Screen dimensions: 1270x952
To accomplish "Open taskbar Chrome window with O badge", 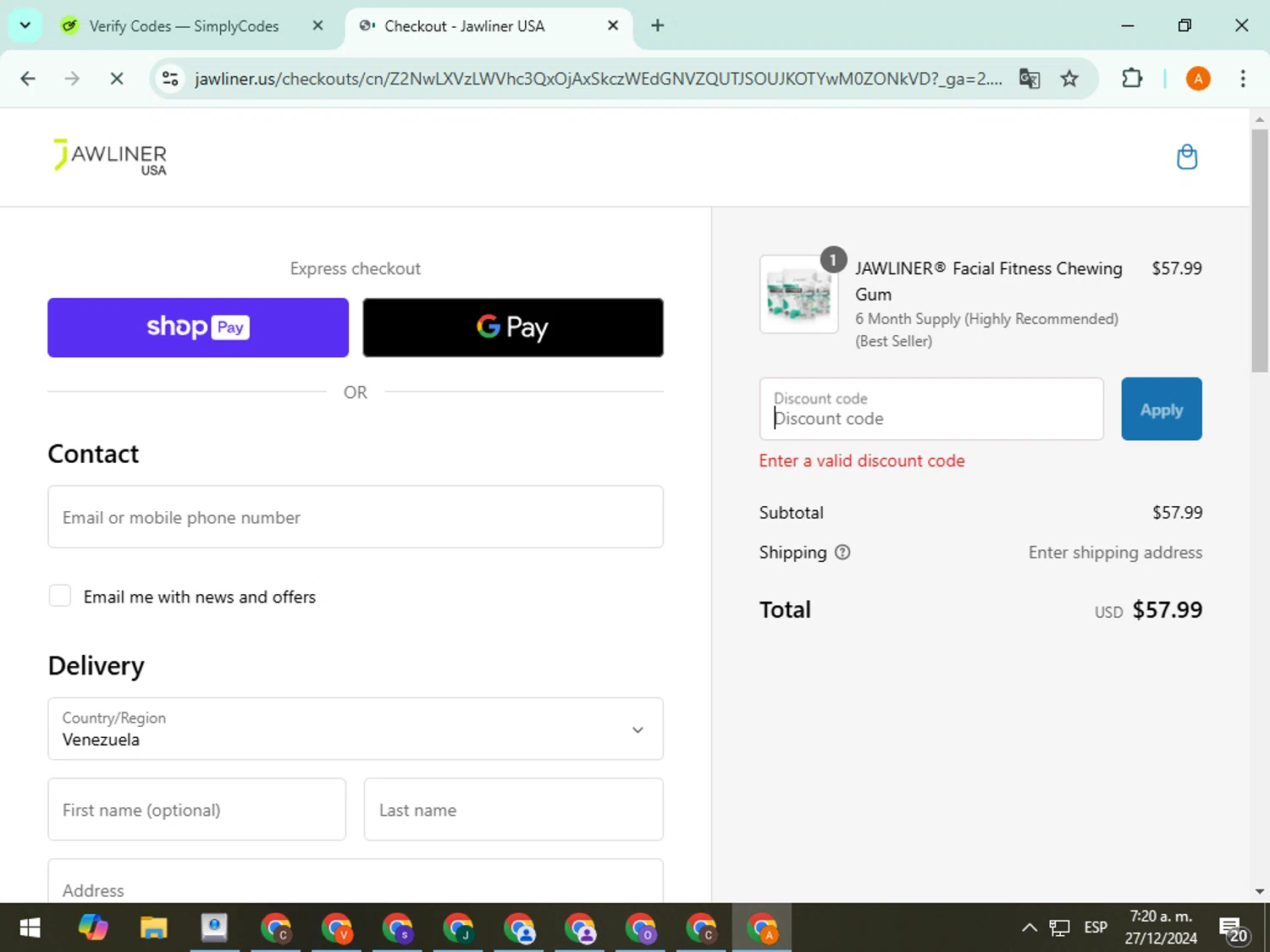I will (x=641, y=928).
